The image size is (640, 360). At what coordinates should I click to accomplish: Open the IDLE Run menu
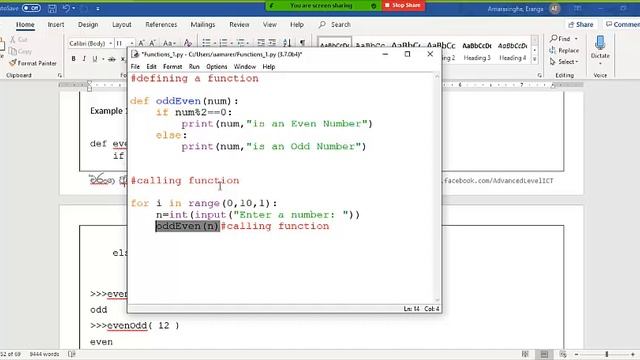click(x=194, y=67)
